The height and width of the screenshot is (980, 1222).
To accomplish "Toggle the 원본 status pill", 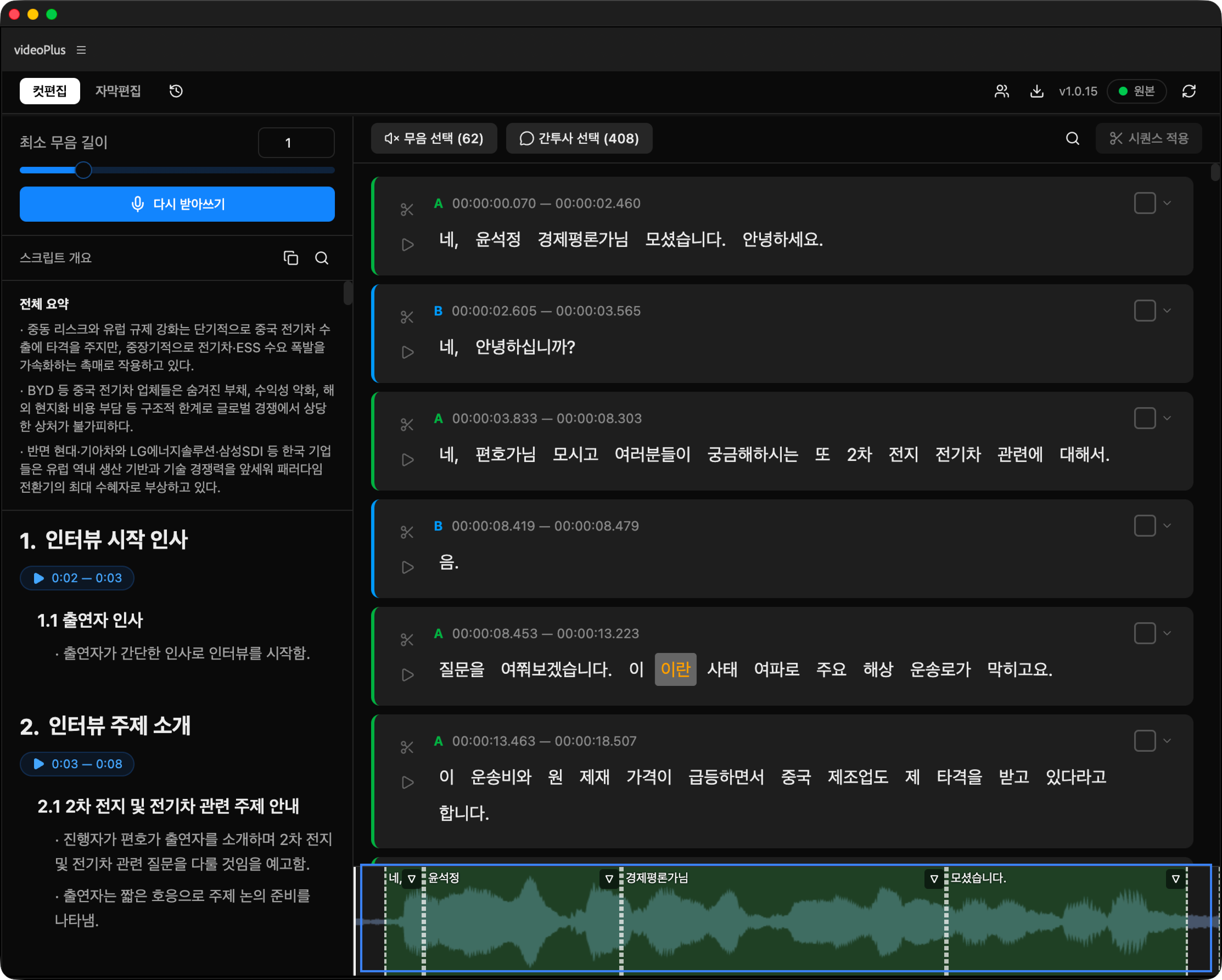I will (x=1136, y=91).
